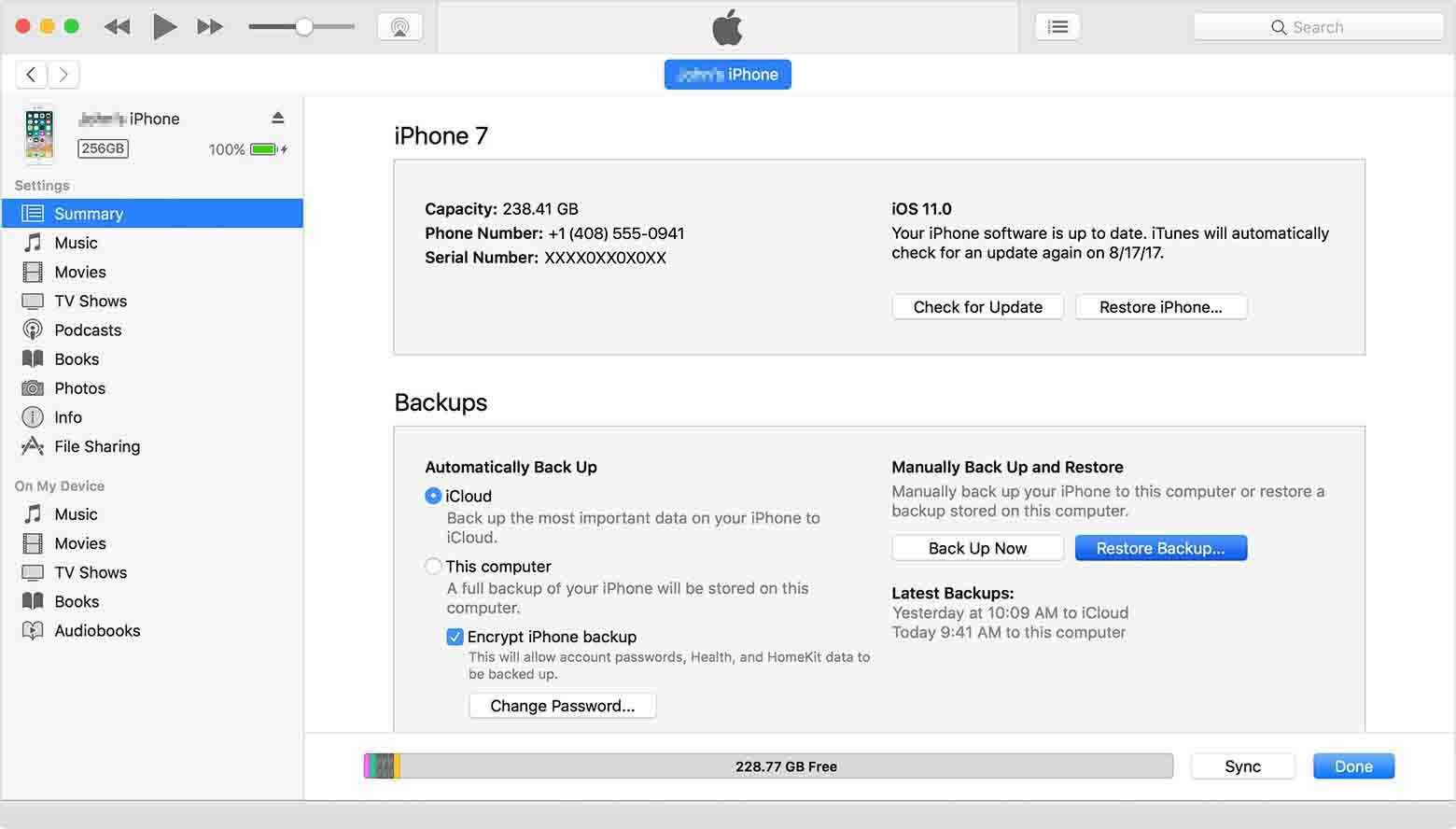Open the list view icon button
Viewport: 1456px width, 829px height.
coord(1057,27)
